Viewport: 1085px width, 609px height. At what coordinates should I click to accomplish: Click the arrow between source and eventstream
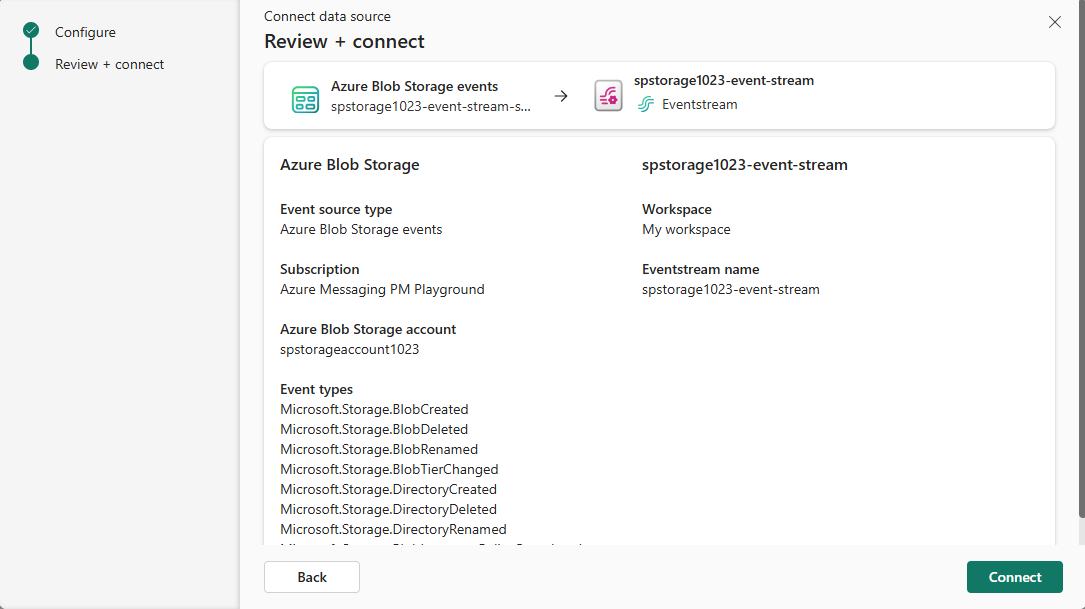(561, 96)
